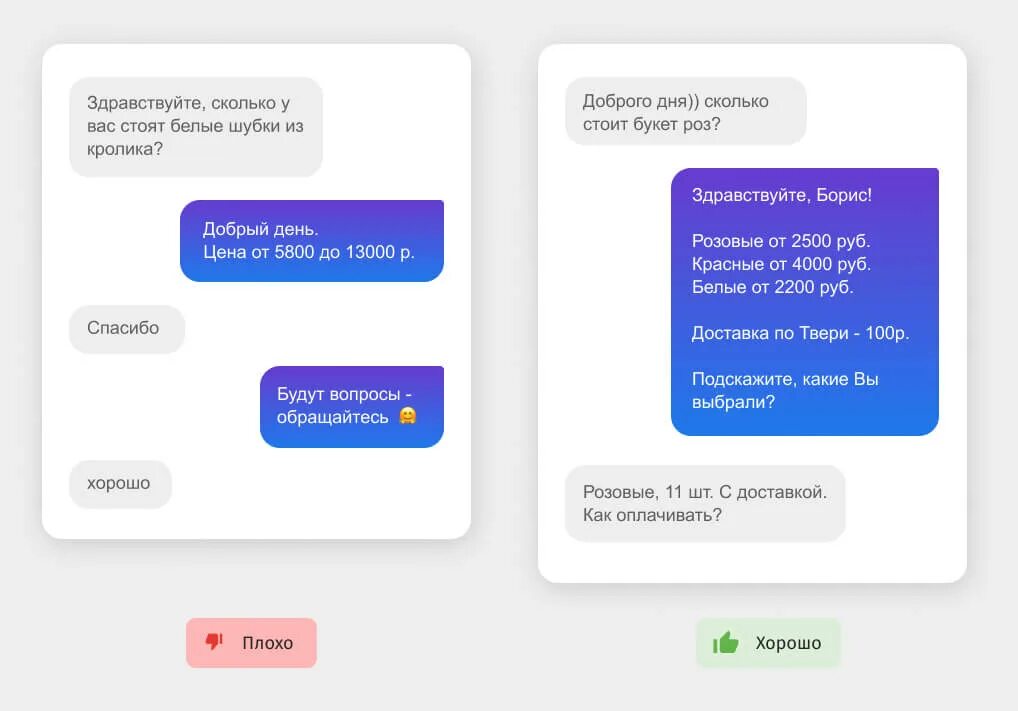Open the message about white rabbit fur coats
This screenshot has height=711, width=1018.
pos(196,127)
